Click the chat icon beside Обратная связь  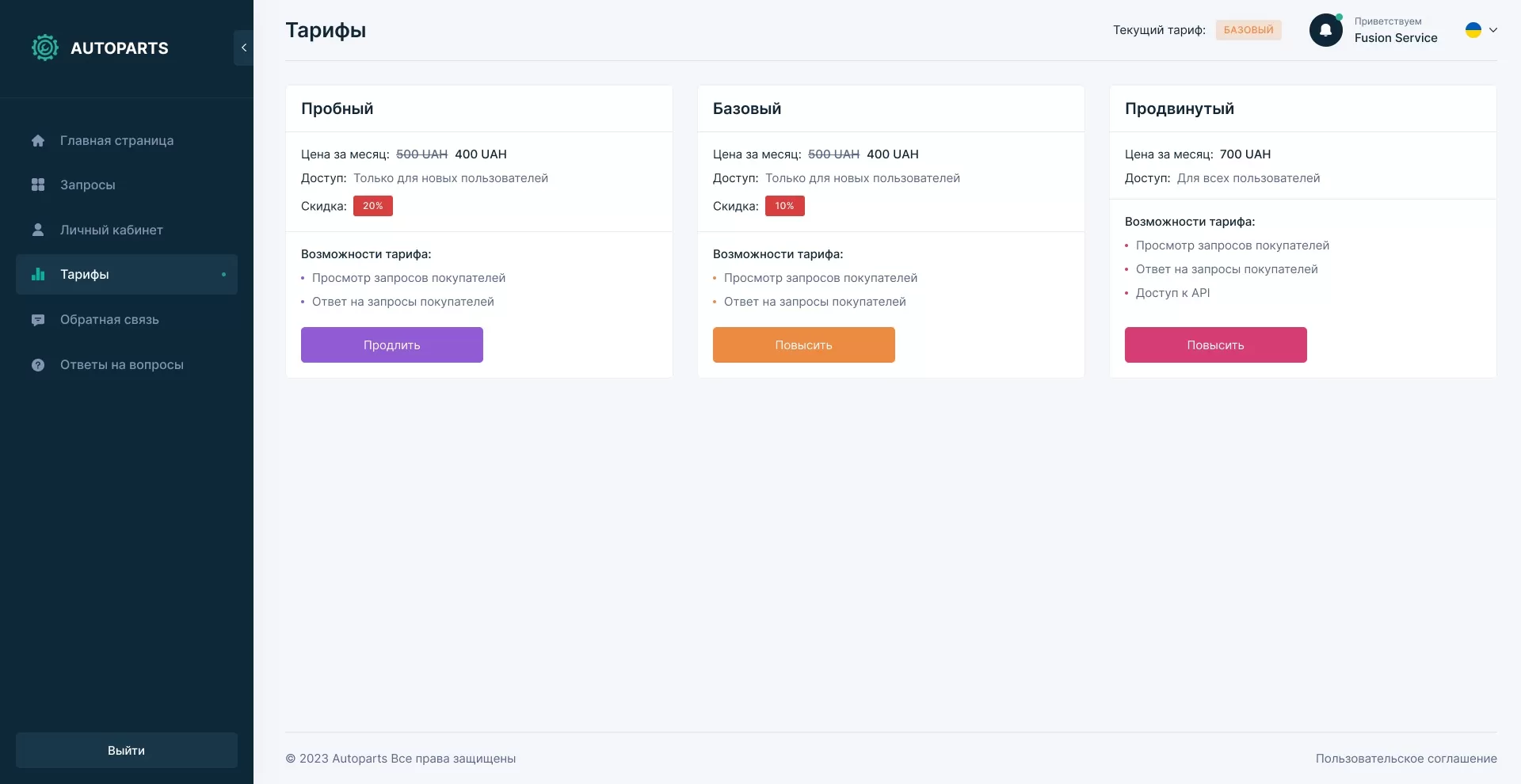(x=38, y=320)
